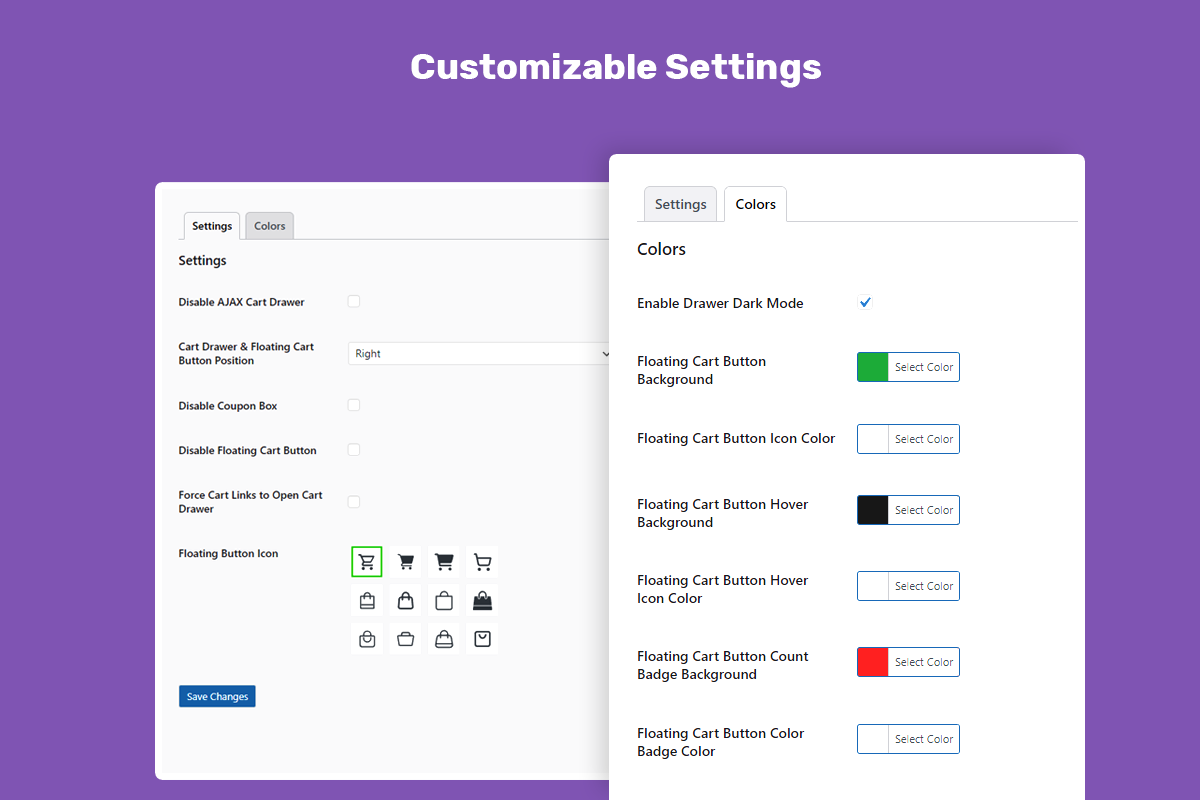Check Force Cart Links to Open Cart Drawer
Viewport: 1200px width, 800px height.
tap(354, 502)
